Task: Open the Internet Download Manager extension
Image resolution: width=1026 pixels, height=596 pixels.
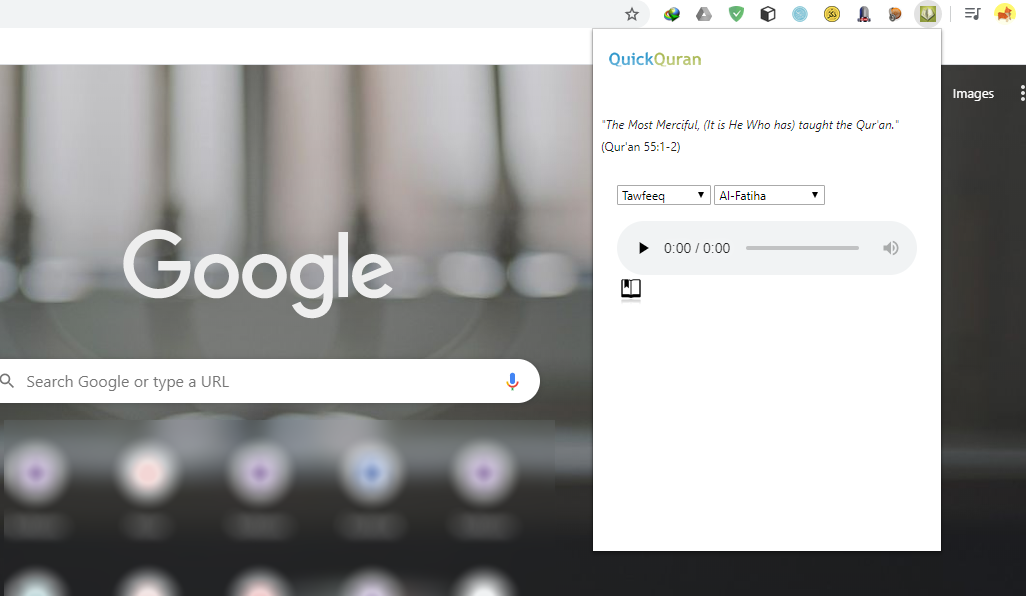Action: point(671,14)
